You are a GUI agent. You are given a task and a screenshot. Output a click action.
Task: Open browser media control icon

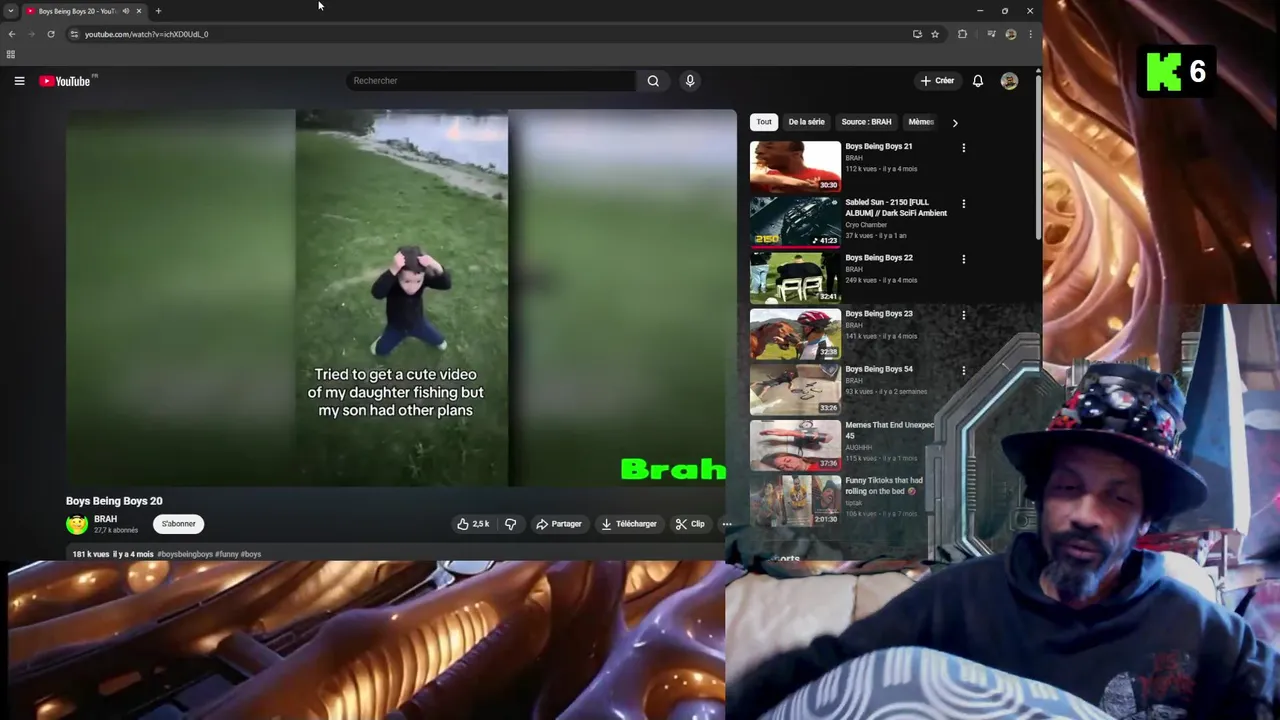tap(991, 34)
